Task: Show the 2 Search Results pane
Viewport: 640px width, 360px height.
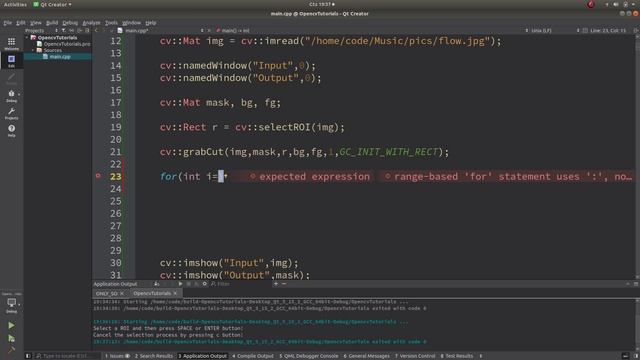Action: click(x=154, y=356)
